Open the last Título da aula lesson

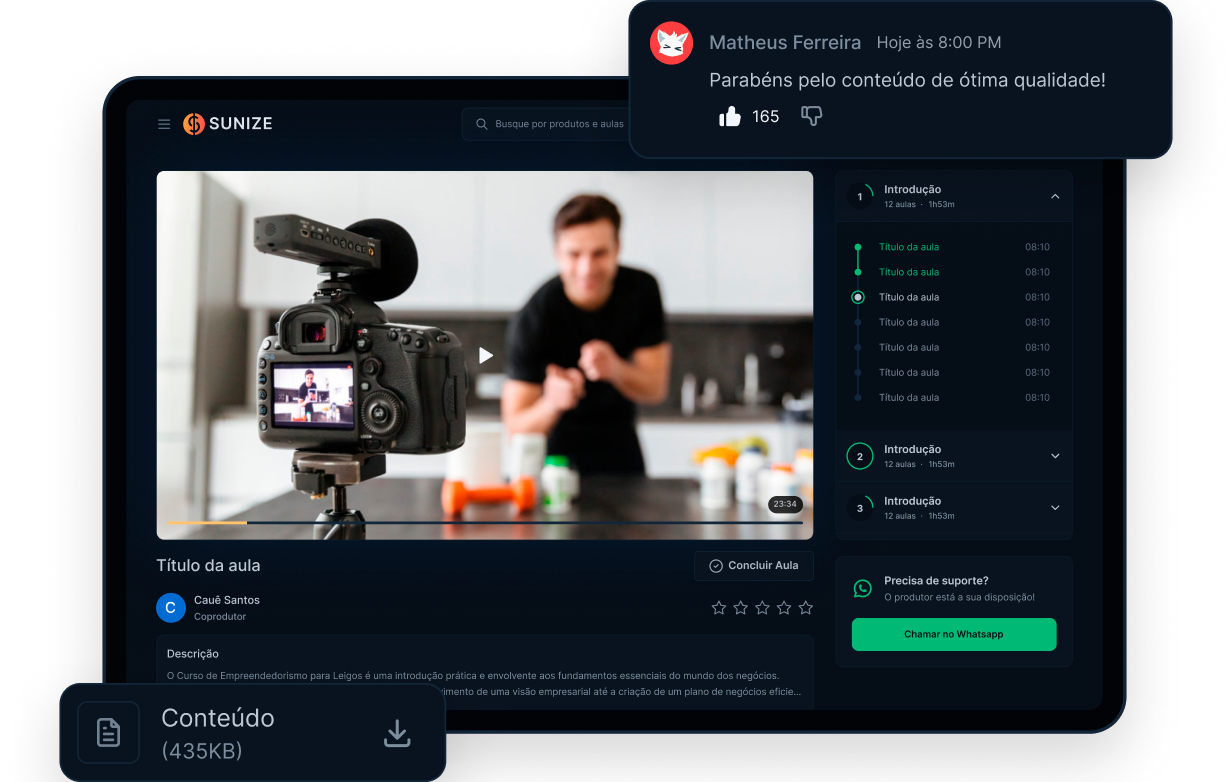pos(908,398)
